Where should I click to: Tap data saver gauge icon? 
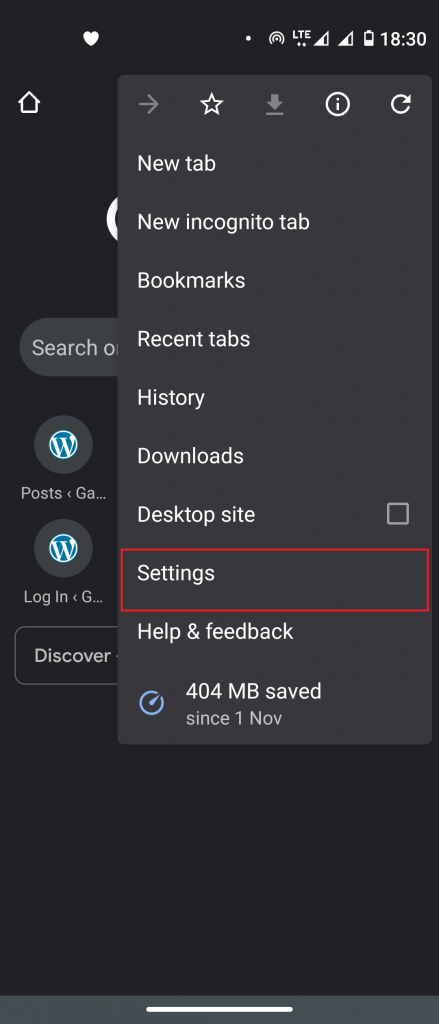152,703
